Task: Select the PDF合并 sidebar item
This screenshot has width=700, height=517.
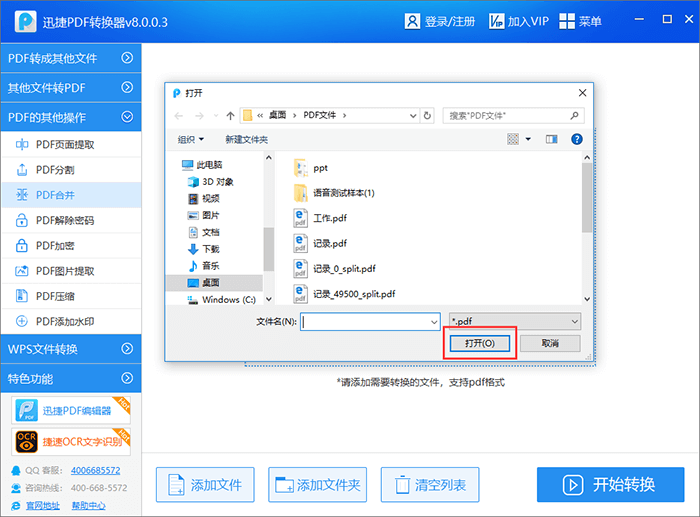Action: (71, 195)
